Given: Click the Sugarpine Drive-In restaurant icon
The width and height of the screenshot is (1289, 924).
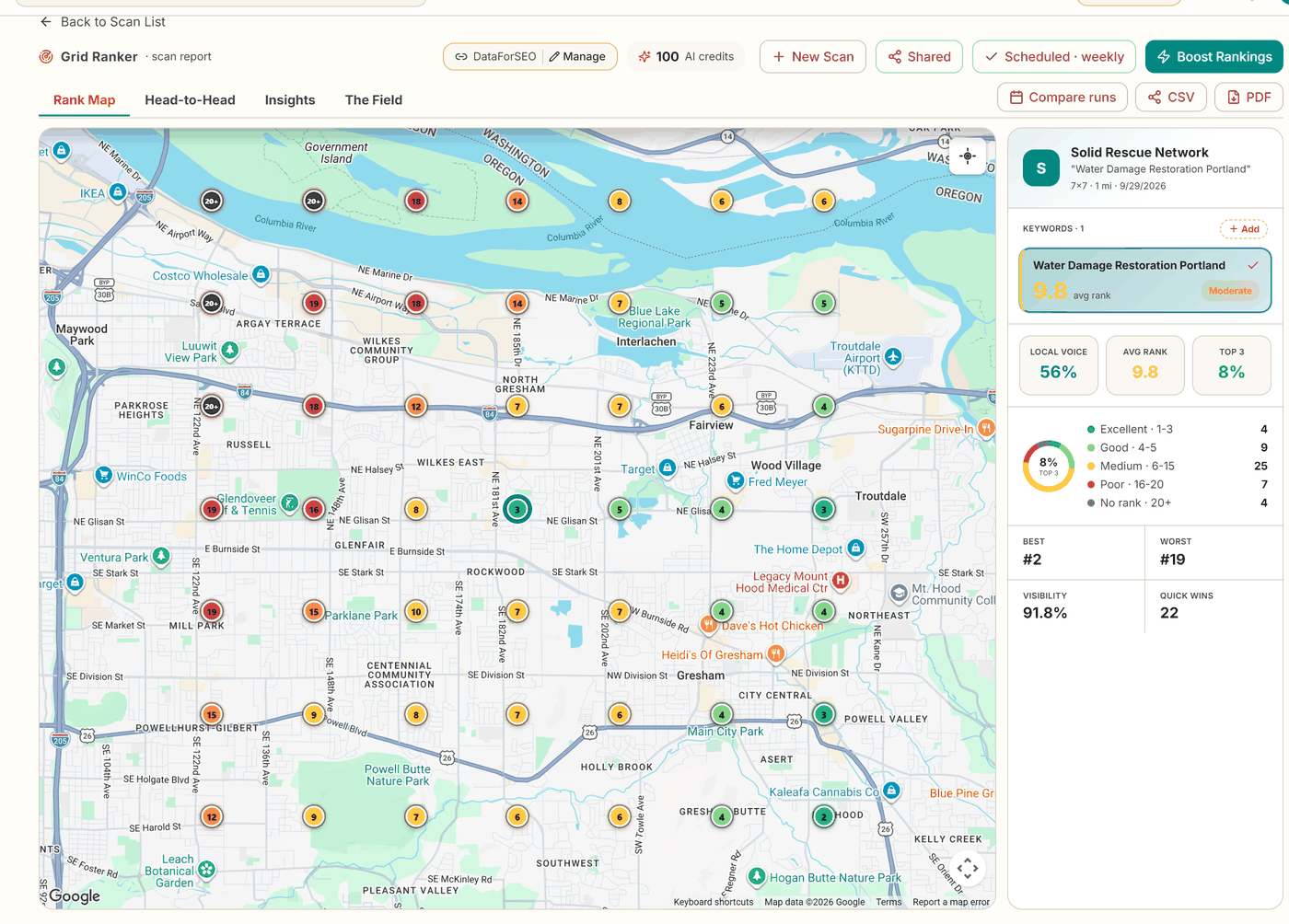Looking at the screenshot, I should pyautogui.click(x=986, y=428).
